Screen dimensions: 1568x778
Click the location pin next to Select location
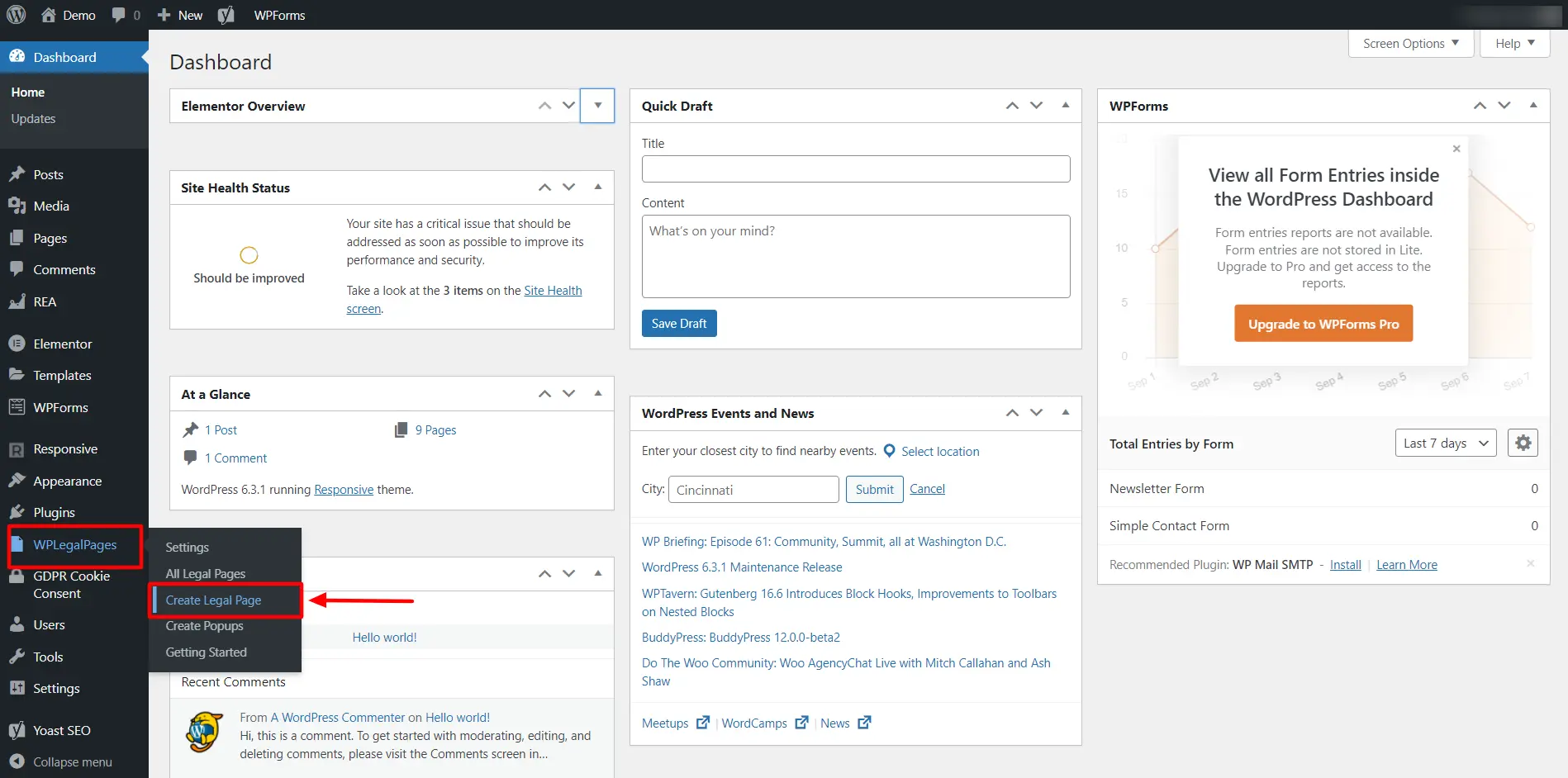(890, 451)
